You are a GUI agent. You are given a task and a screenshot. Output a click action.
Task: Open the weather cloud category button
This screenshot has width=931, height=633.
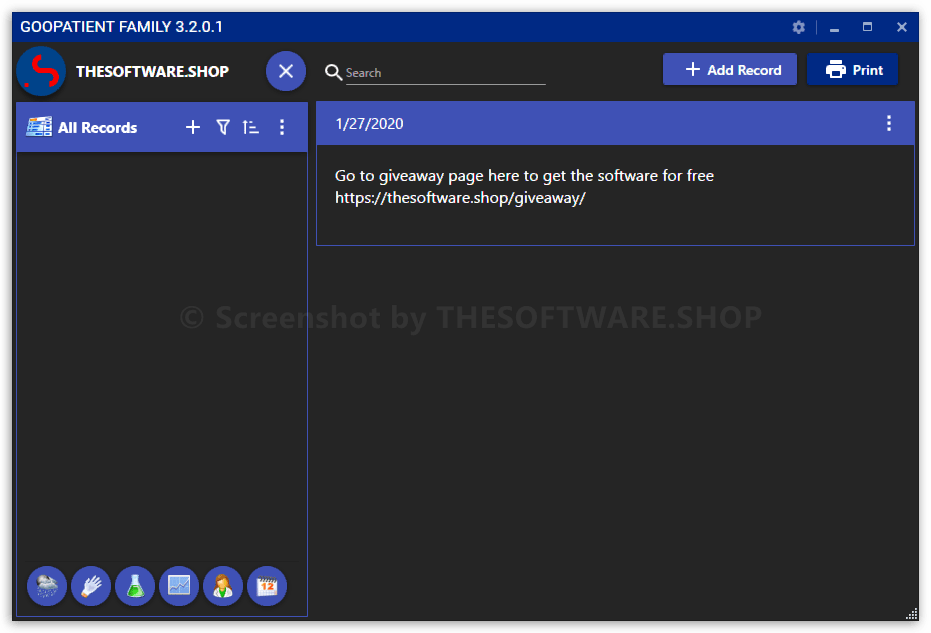[47, 586]
